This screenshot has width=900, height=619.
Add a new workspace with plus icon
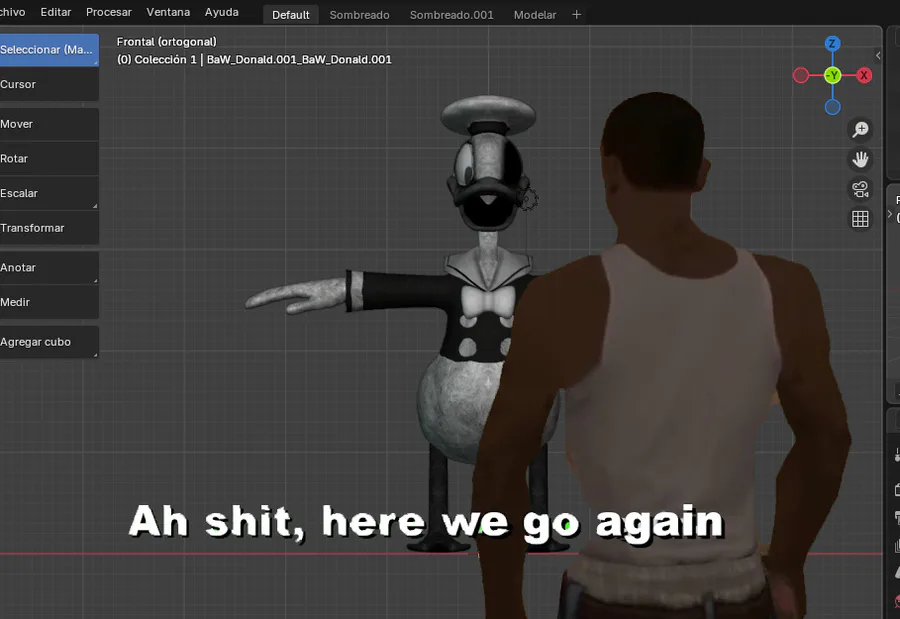577,15
